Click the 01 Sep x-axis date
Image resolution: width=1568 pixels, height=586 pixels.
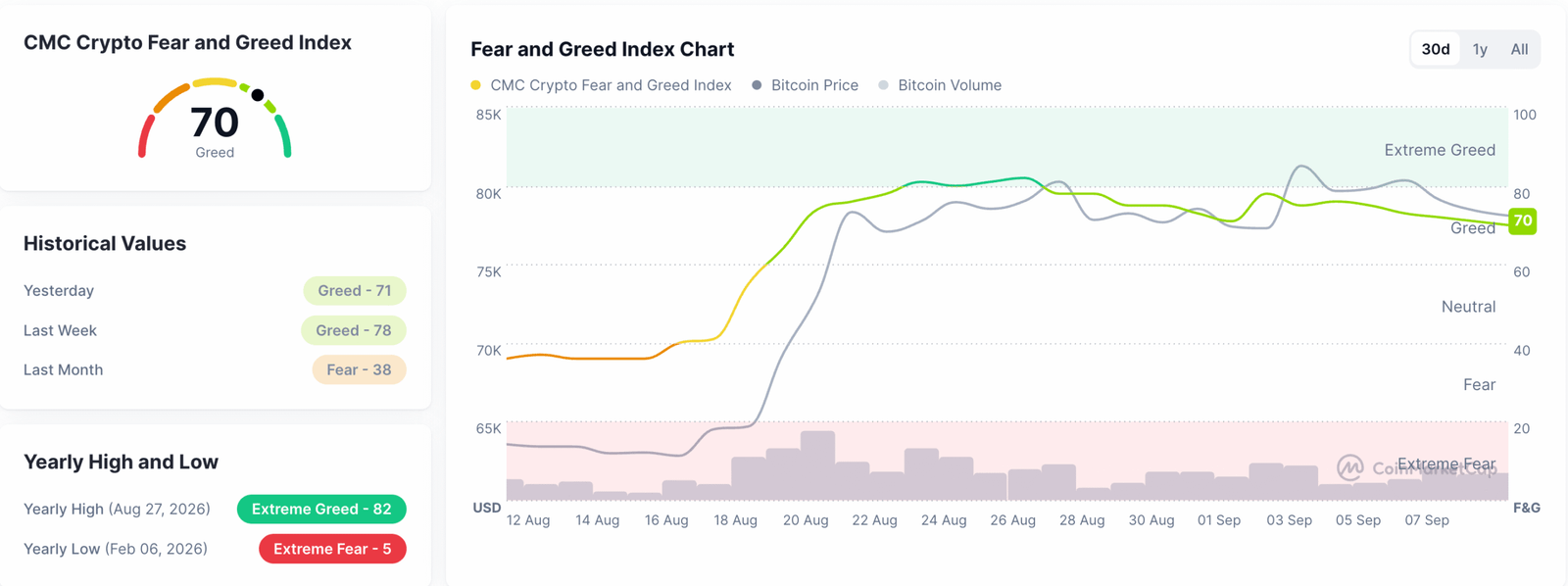(x=1219, y=520)
